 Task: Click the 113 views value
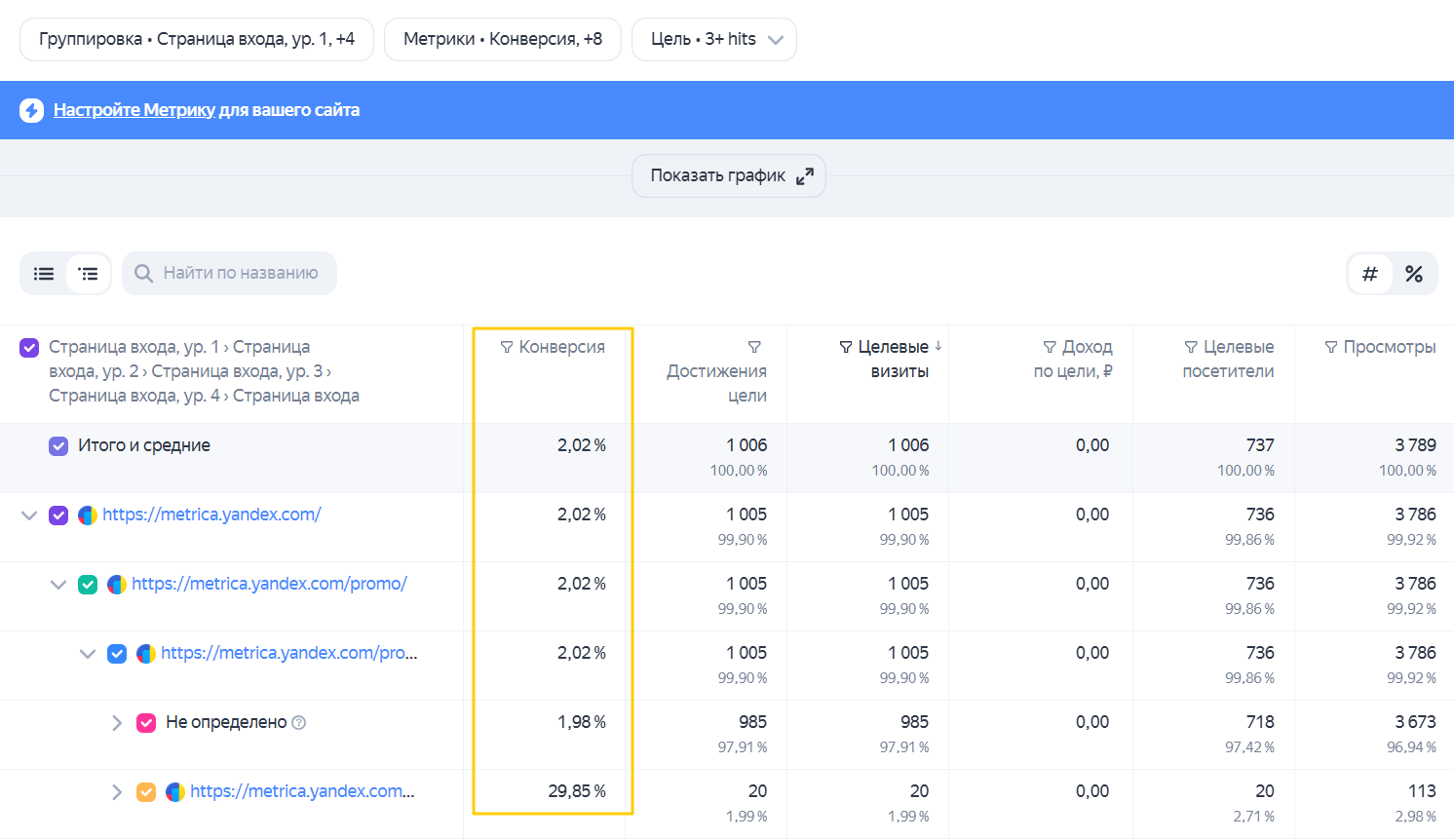point(1422,791)
